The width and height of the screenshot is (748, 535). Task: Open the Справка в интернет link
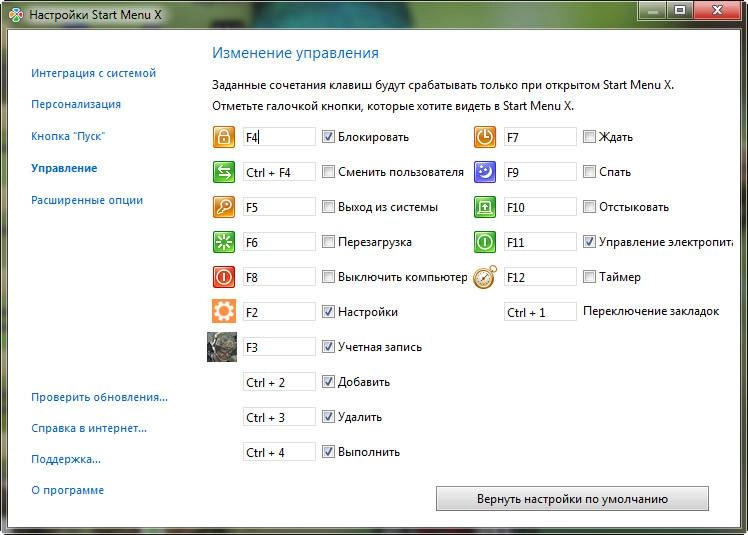89,428
